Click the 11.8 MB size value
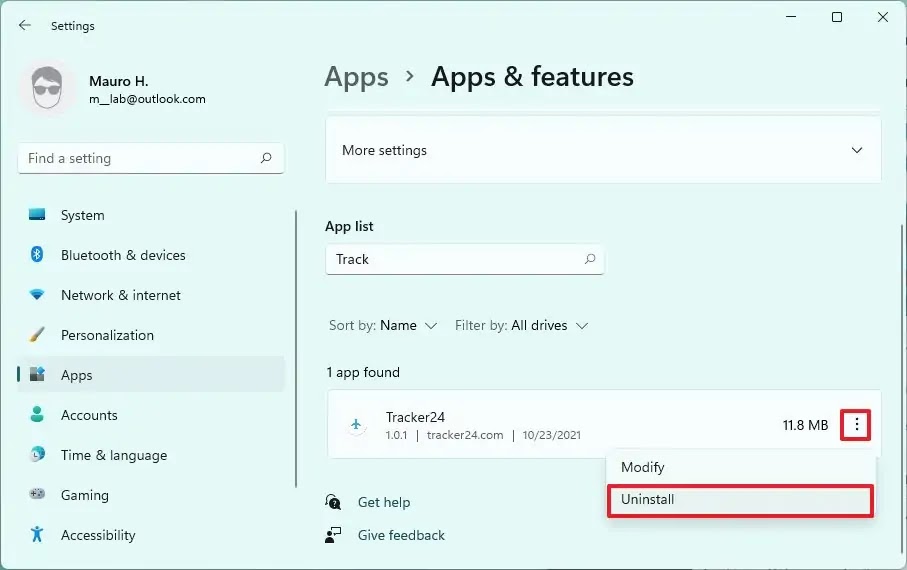The image size is (907, 570). click(x=805, y=425)
